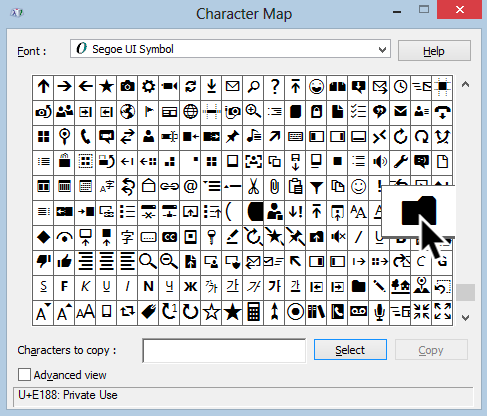Pick the @ symbol glyph
Screen dimensions: 487x416
coord(190,187)
